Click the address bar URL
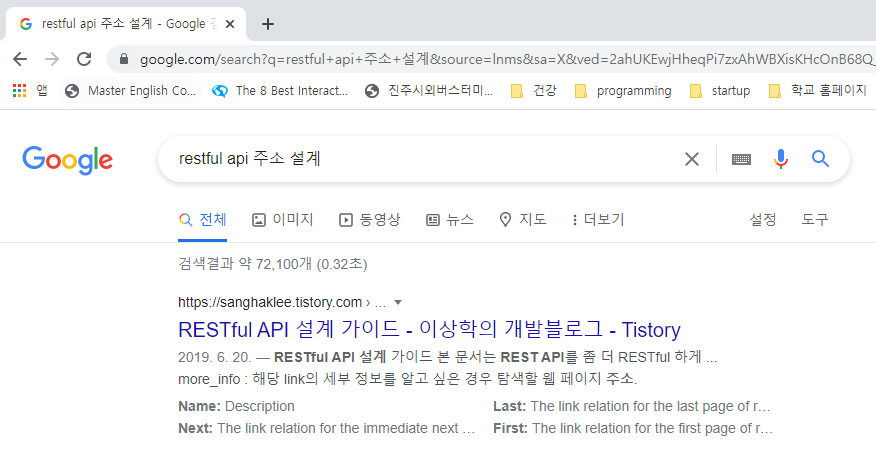This screenshot has width=876, height=460. pyautogui.click(x=506, y=59)
